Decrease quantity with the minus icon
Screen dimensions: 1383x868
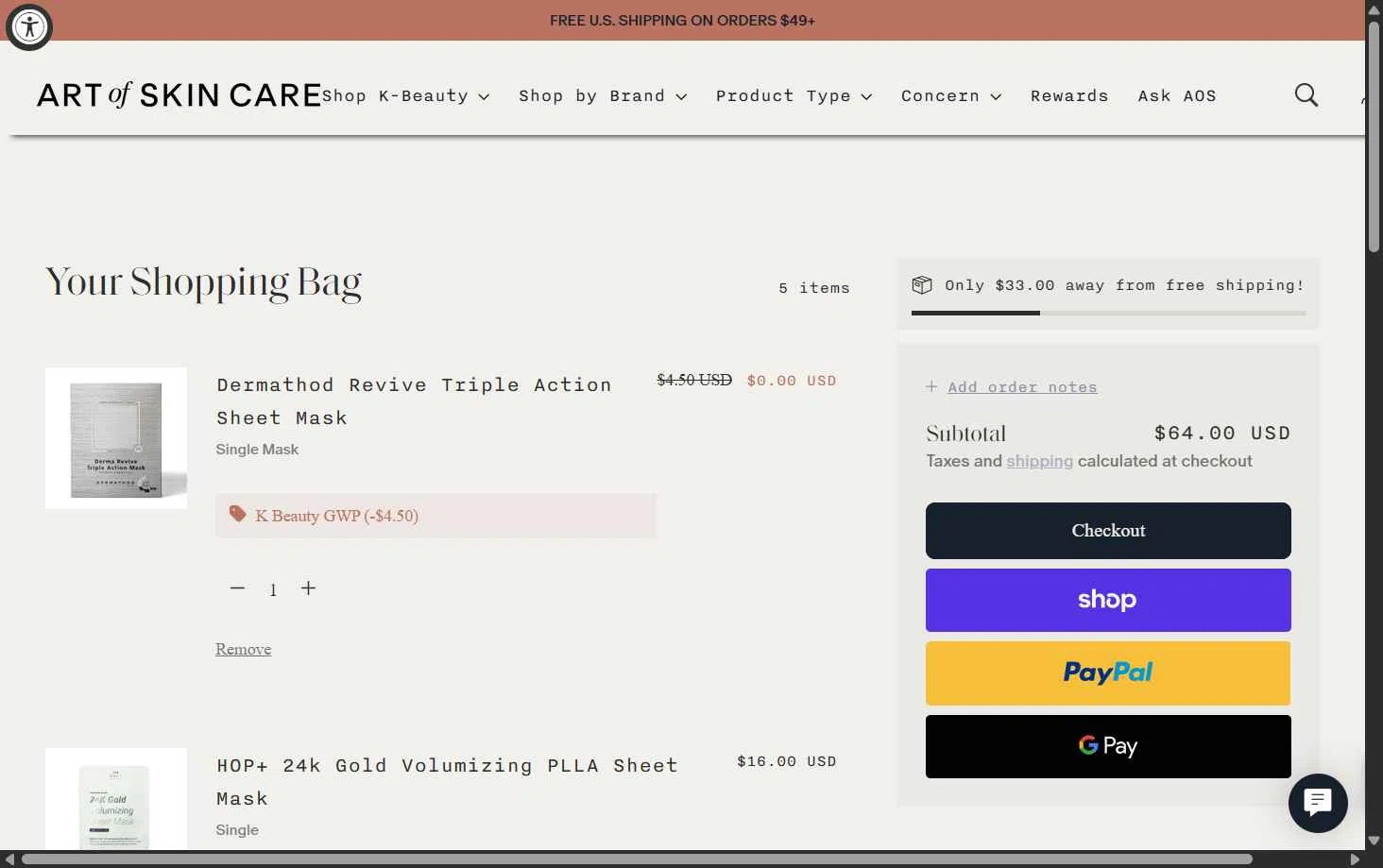pyautogui.click(x=237, y=588)
